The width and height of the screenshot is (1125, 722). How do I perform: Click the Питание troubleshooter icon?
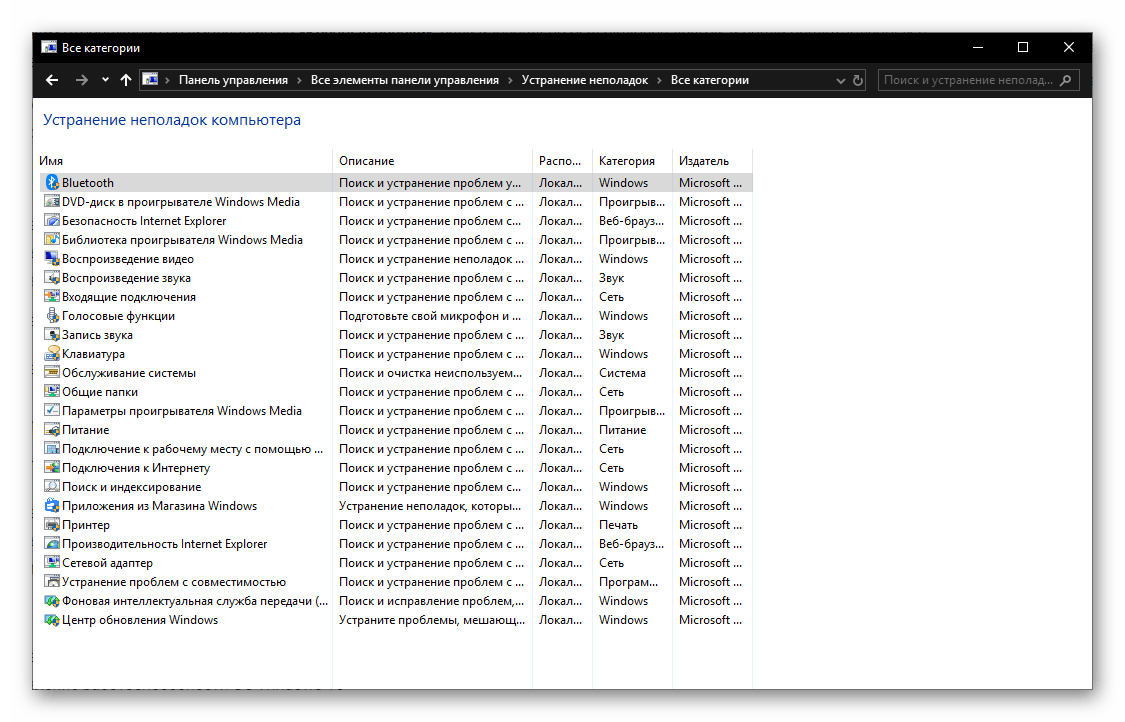coord(52,430)
